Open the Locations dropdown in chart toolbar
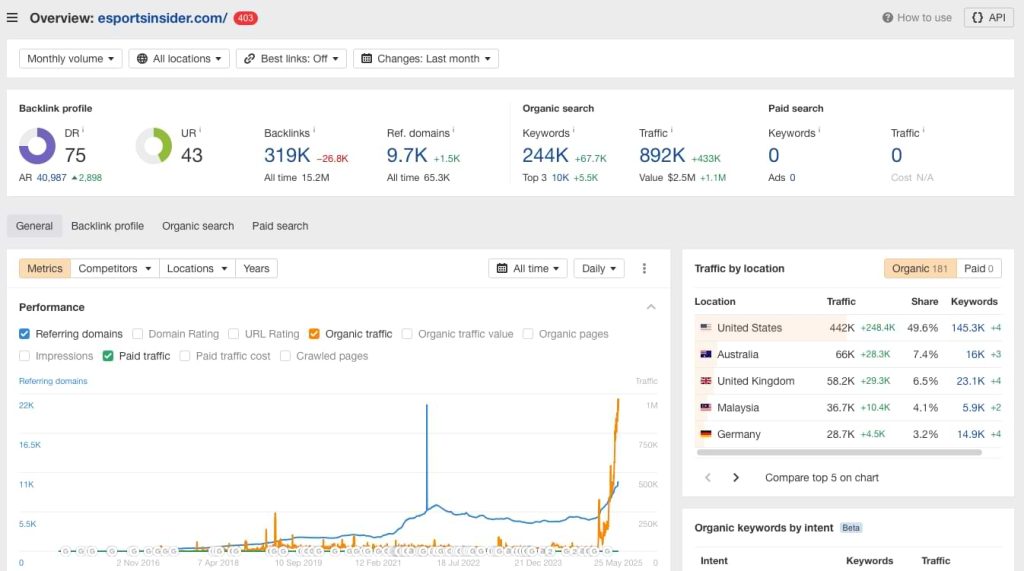1024x571 pixels. click(x=197, y=269)
